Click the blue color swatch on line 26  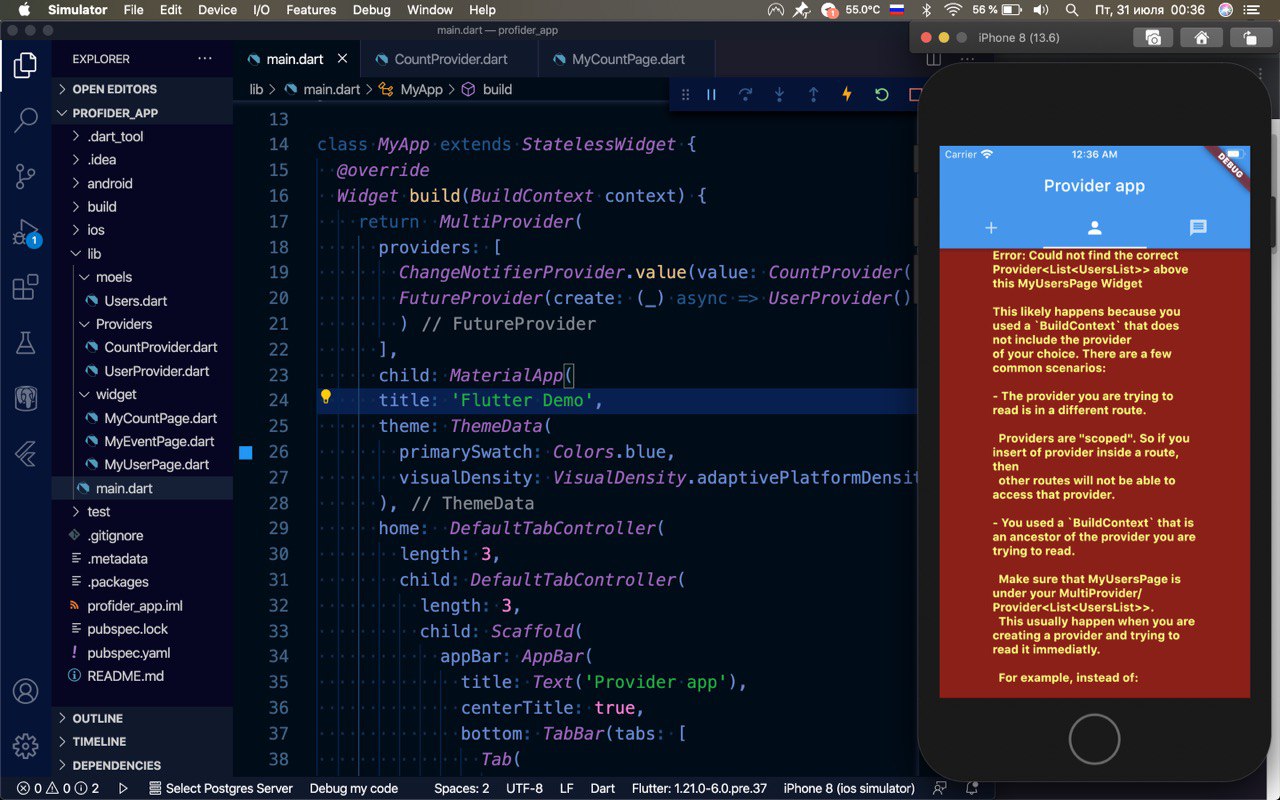click(246, 452)
